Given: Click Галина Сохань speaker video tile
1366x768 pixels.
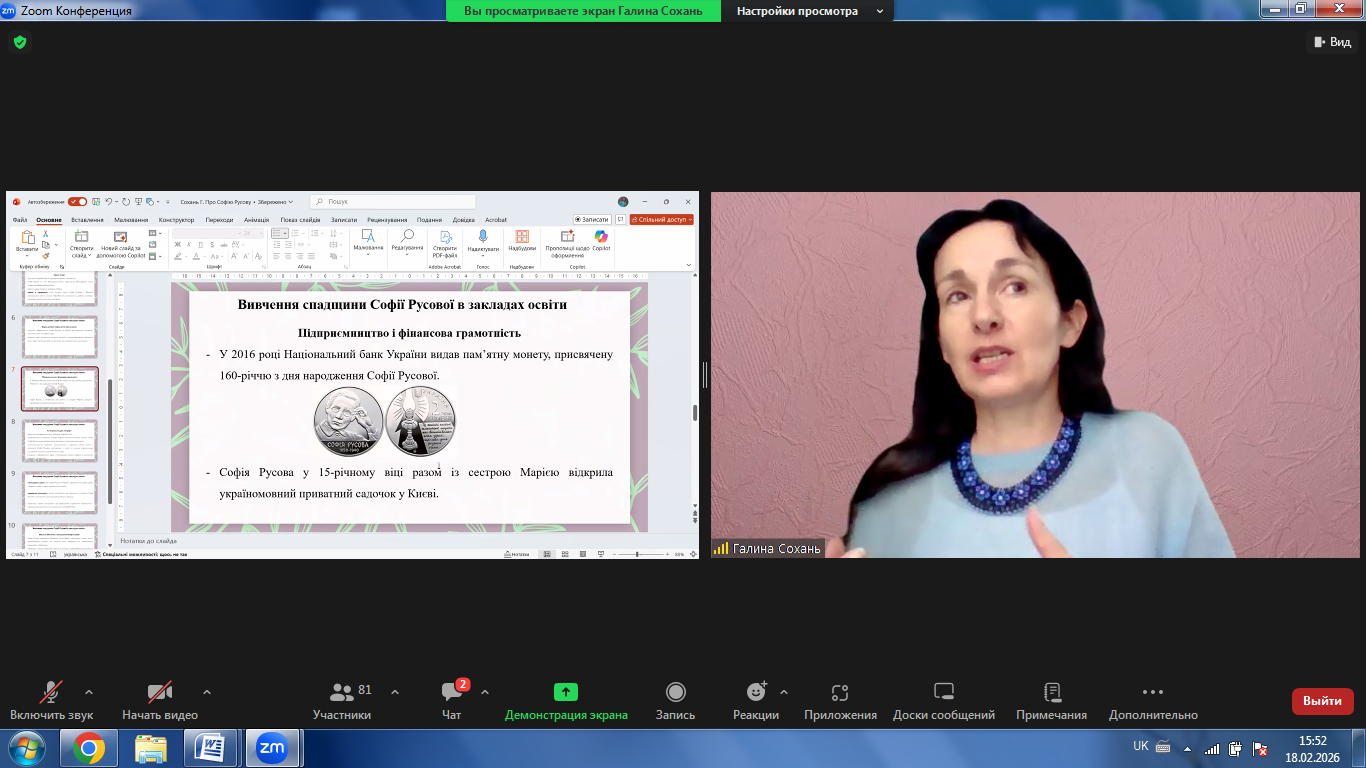Looking at the screenshot, I should (1035, 375).
